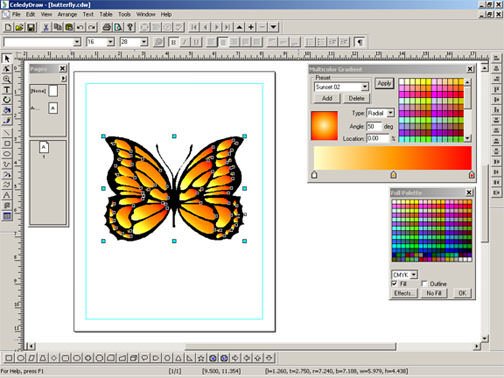Select the Rectangle tool in left toolbox
The height and width of the screenshot is (378, 504).
click(7, 143)
